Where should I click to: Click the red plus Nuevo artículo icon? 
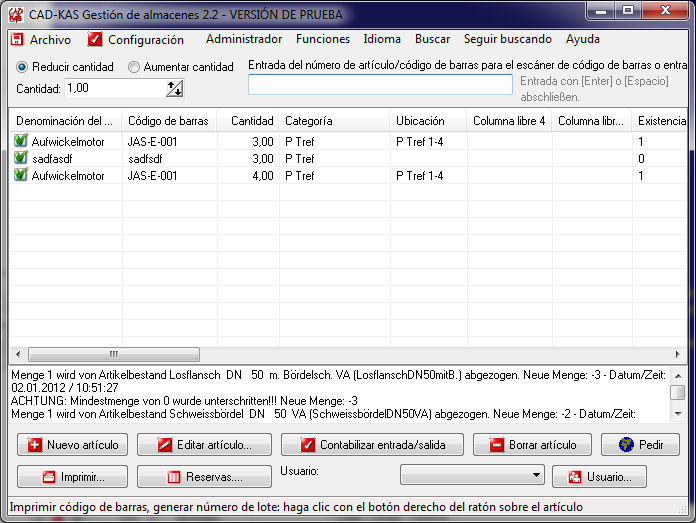tap(34, 445)
